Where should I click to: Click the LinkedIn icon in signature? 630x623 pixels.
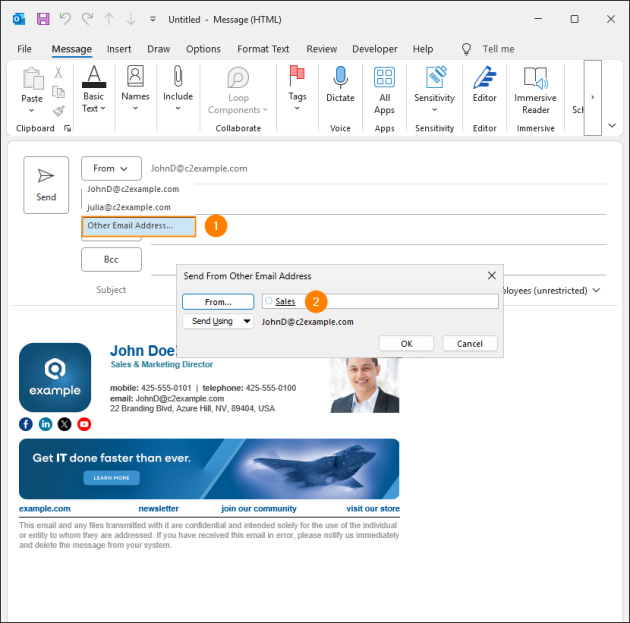pyautogui.click(x=45, y=424)
